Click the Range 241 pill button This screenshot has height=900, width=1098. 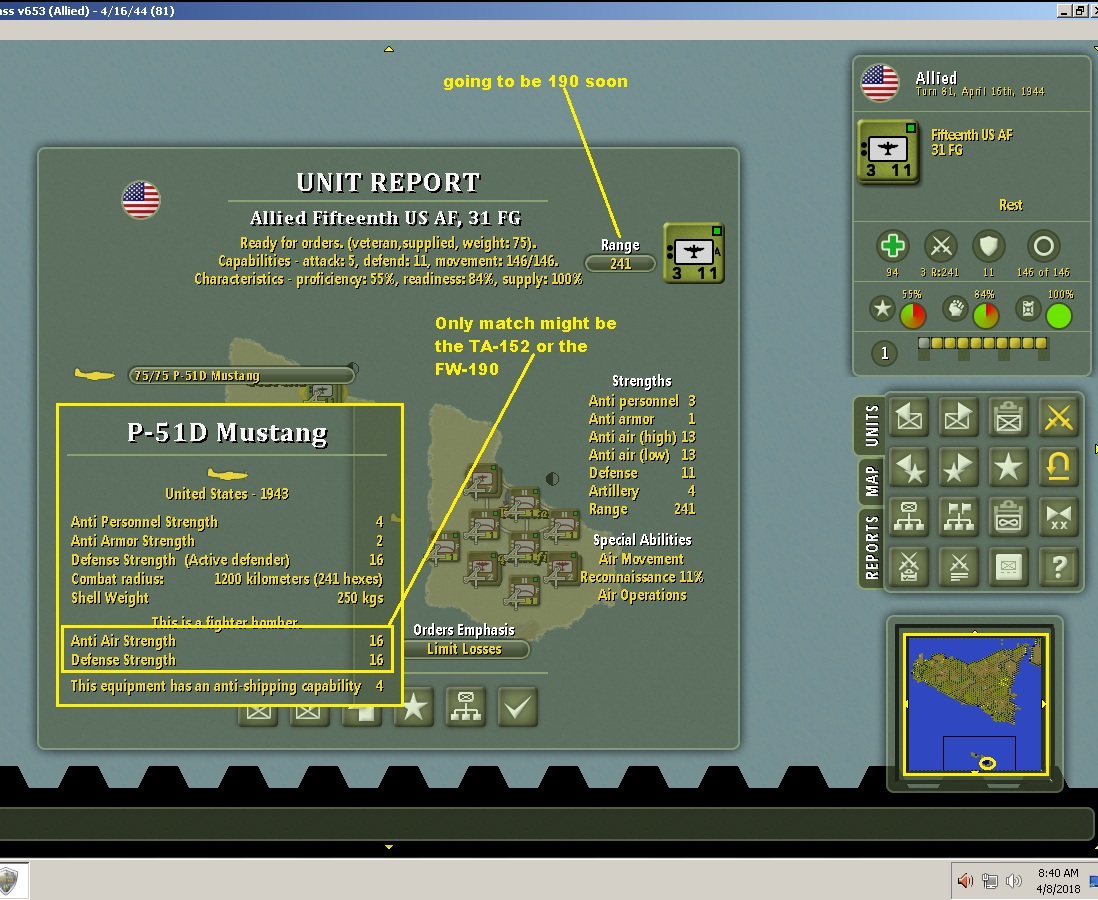620,263
